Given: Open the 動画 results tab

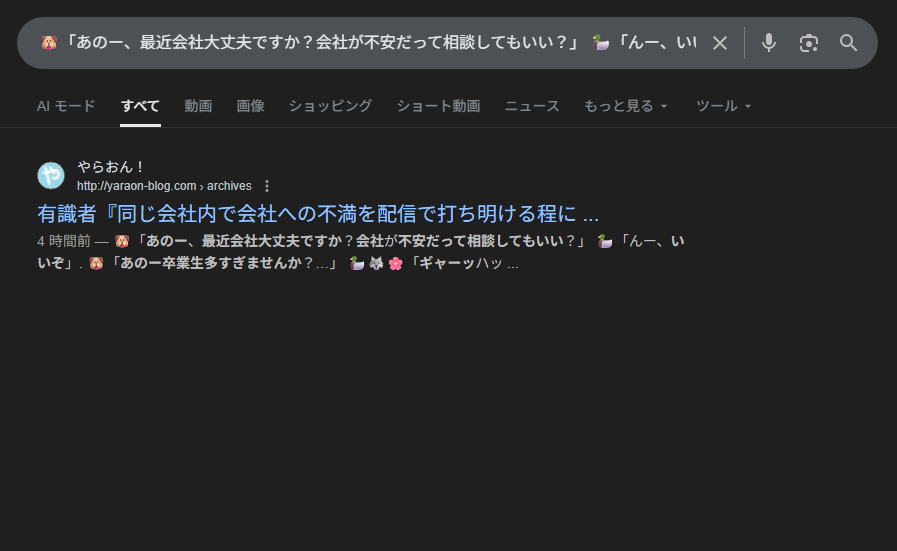Looking at the screenshot, I should click(198, 106).
